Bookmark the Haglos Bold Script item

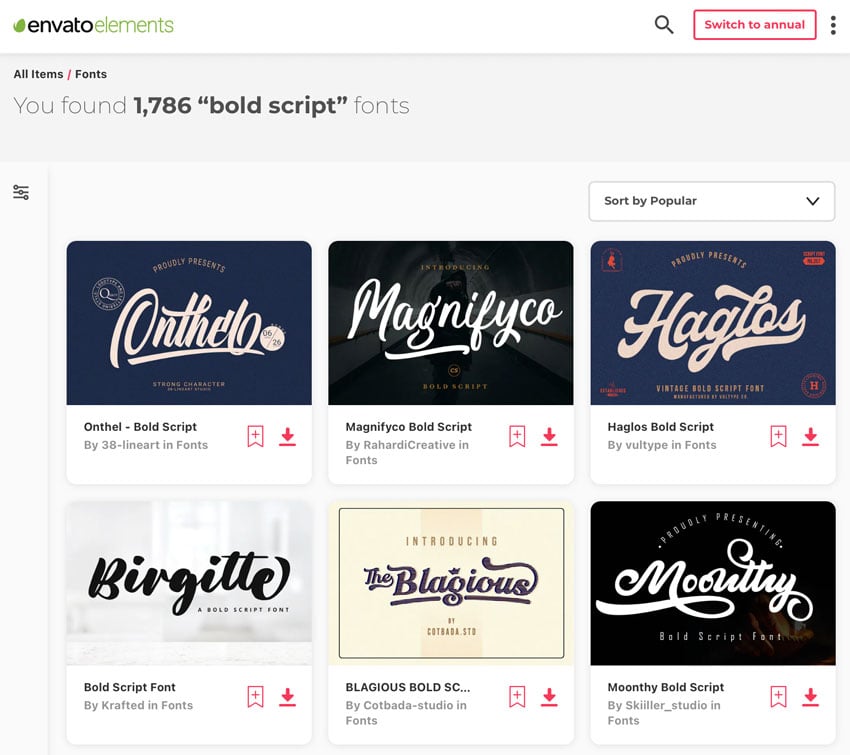(x=778, y=436)
